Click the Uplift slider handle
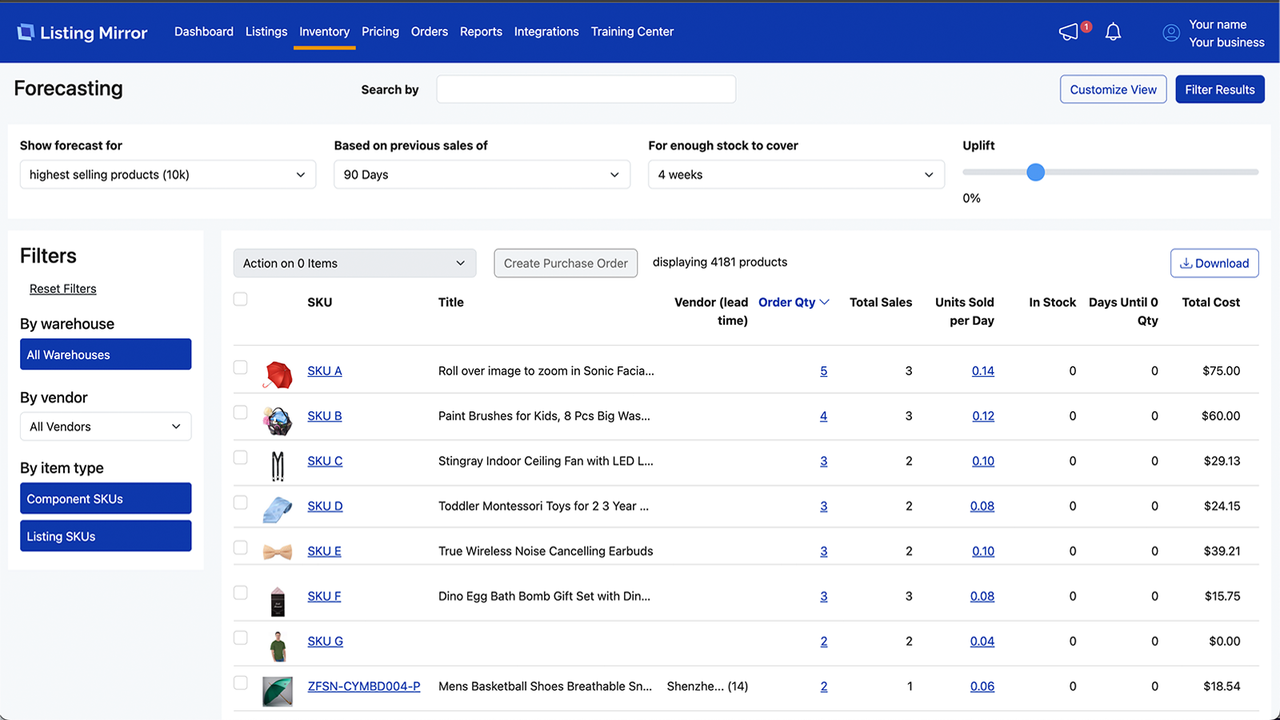The image size is (1280, 720). pyautogui.click(x=1036, y=172)
